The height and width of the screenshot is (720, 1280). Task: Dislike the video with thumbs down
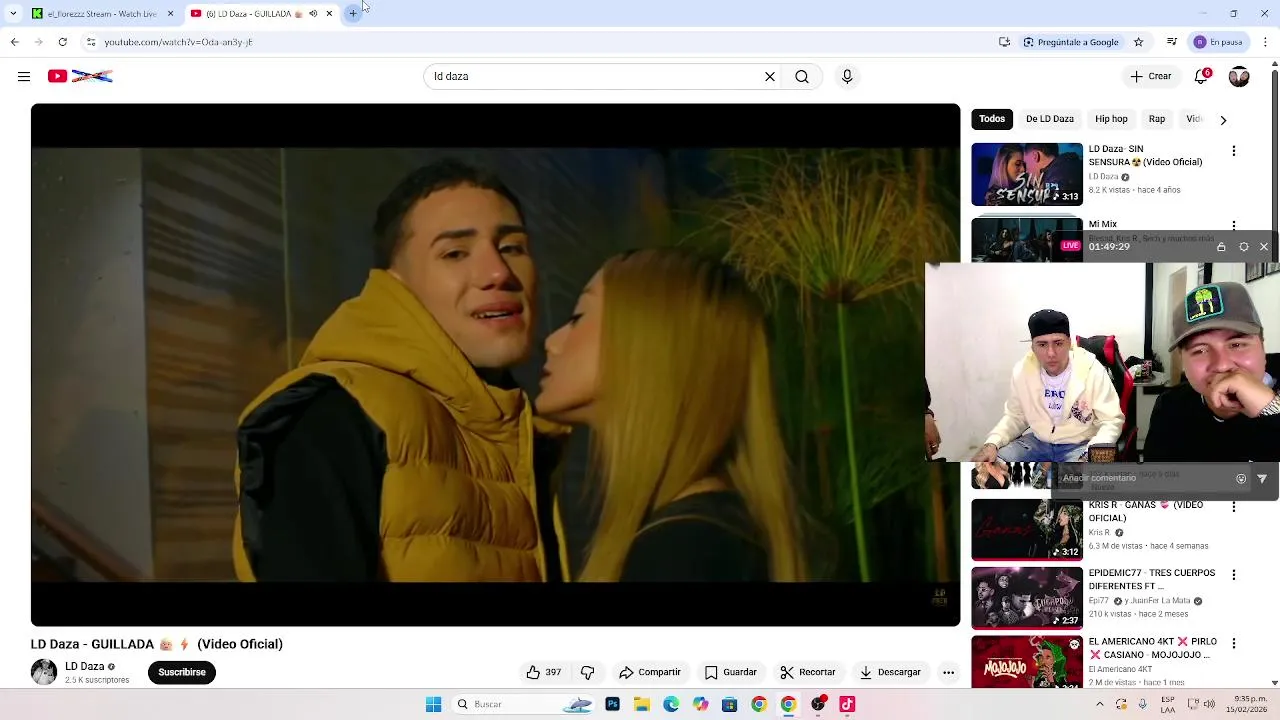pyautogui.click(x=587, y=672)
